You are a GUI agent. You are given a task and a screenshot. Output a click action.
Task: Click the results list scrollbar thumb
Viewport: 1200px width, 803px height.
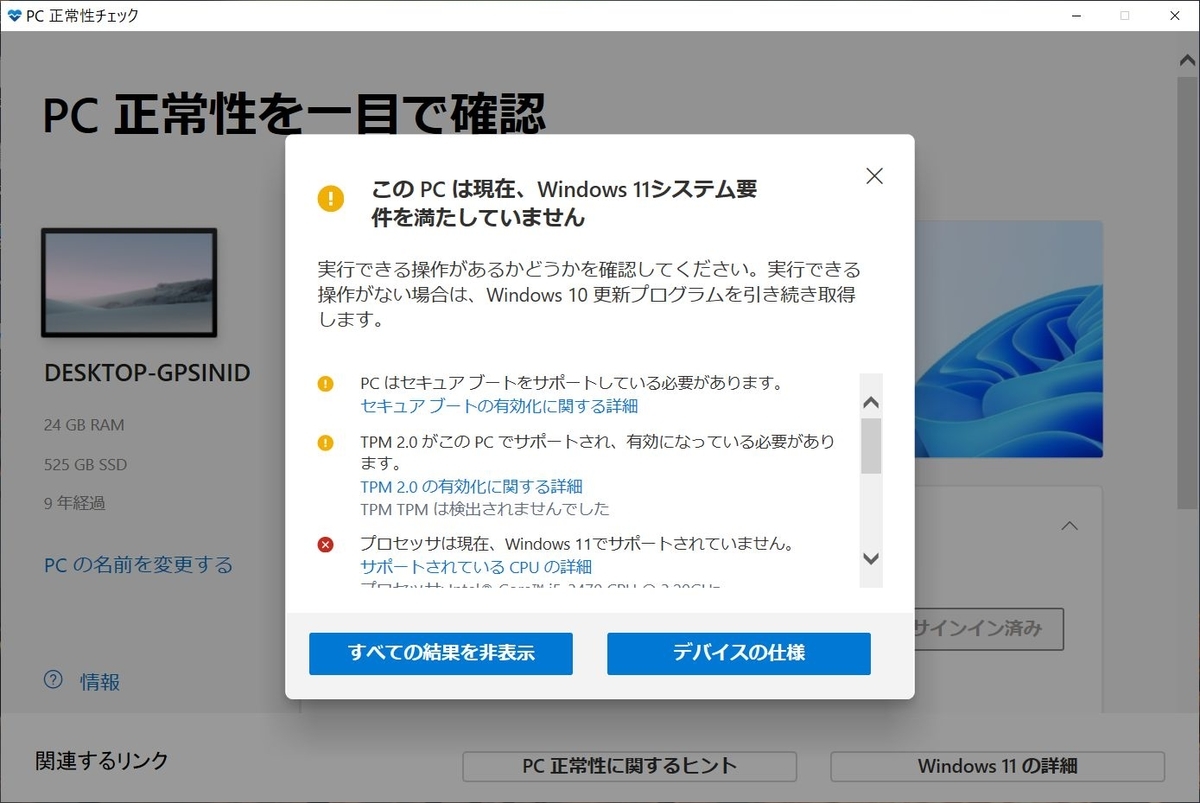[871, 446]
